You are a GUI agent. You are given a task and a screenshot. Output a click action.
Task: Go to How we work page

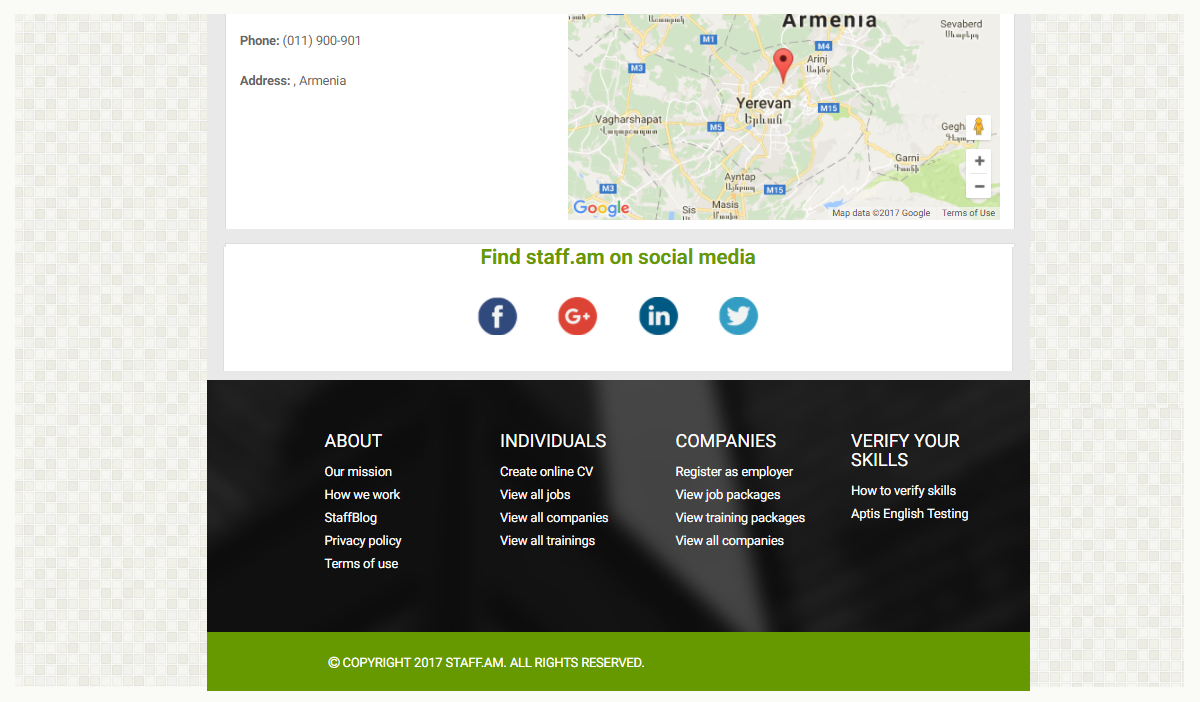(362, 495)
